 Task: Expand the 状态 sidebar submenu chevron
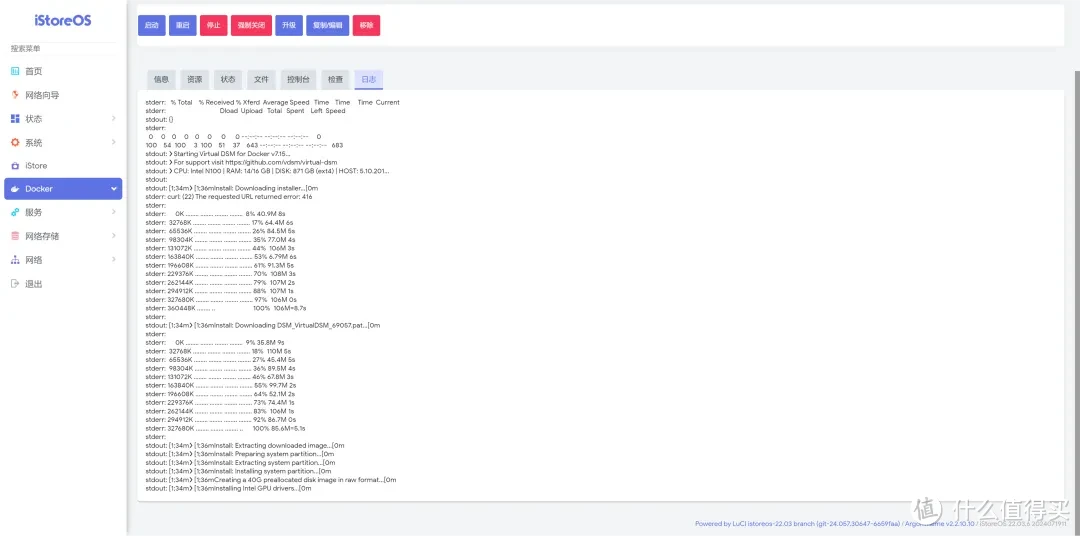pos(114,118)
